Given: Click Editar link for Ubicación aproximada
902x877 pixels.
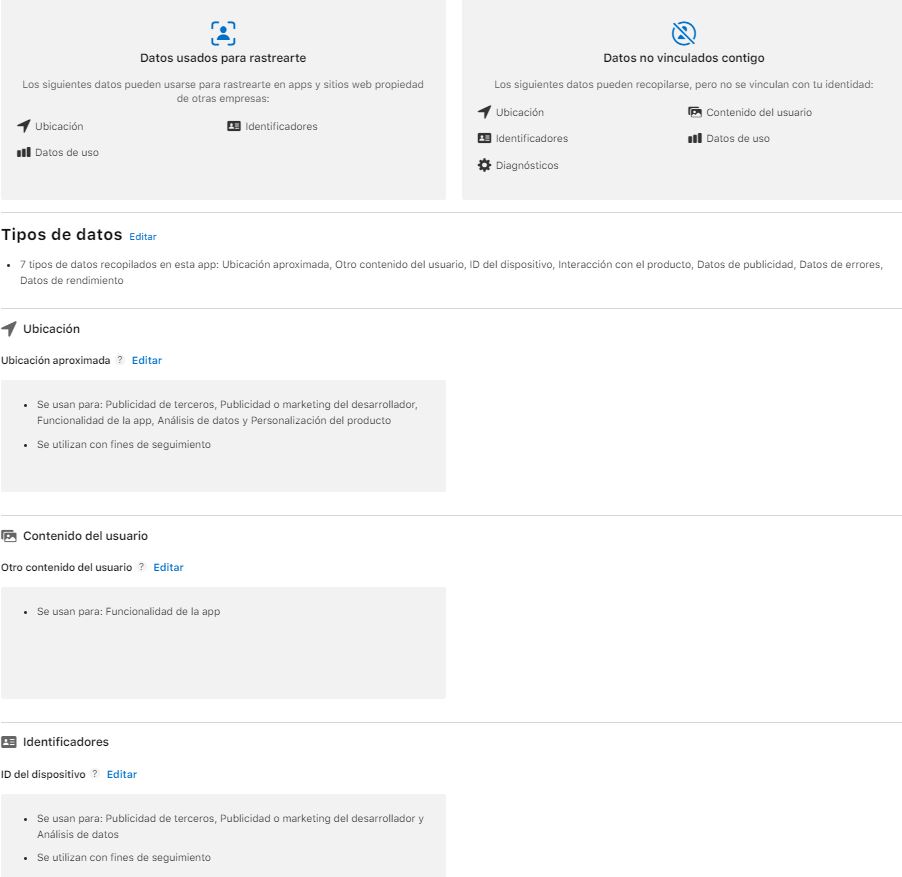Looking at the screenshot, I should pyautogui.click(x=146, y=360).
